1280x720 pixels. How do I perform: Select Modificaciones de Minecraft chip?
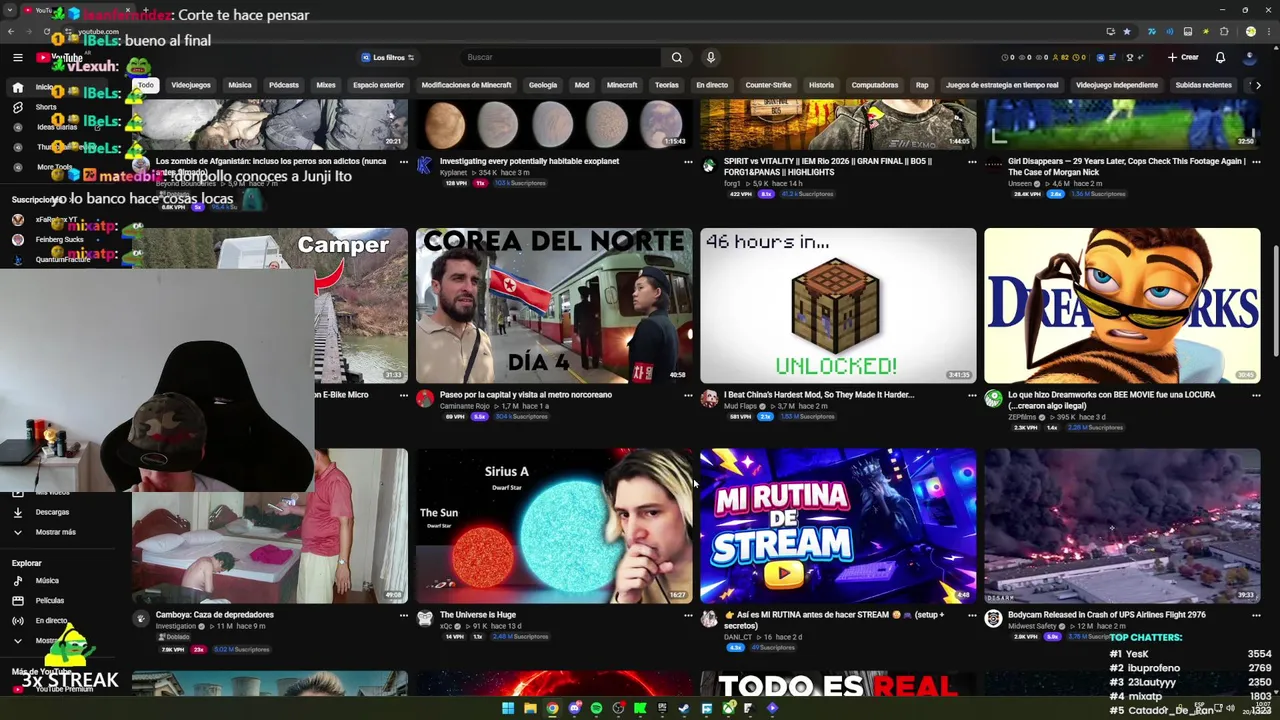coord(466,85)
